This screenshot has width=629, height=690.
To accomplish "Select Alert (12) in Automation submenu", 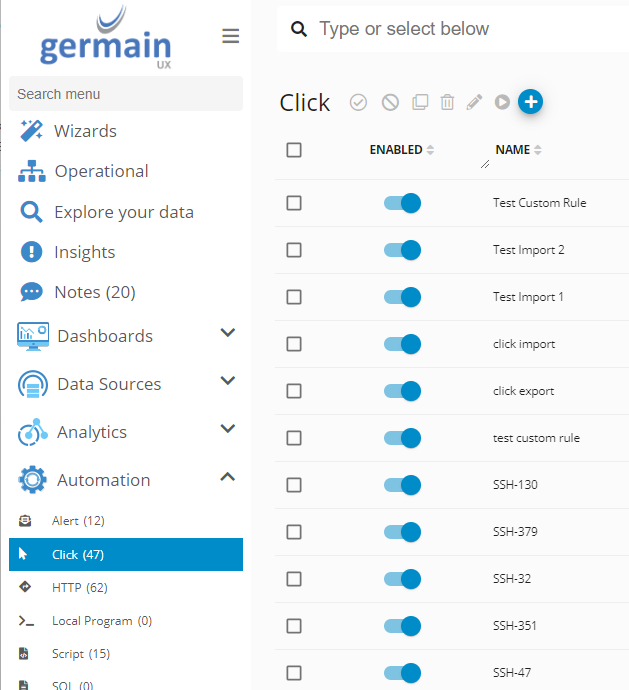I will pyautogui.click(x=78, y=521).
